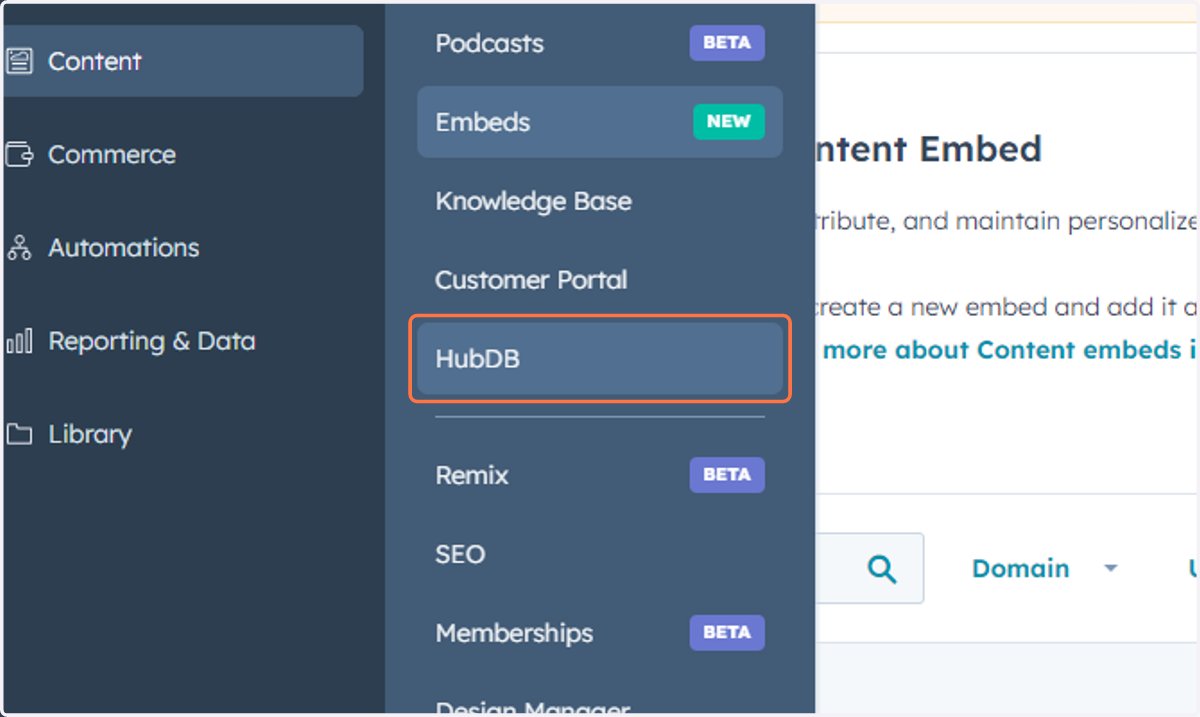Viewport: 1200px width, 717px height.
Task: Click the Reporting & Data chart icon
Action: click(x=19, y=341)
